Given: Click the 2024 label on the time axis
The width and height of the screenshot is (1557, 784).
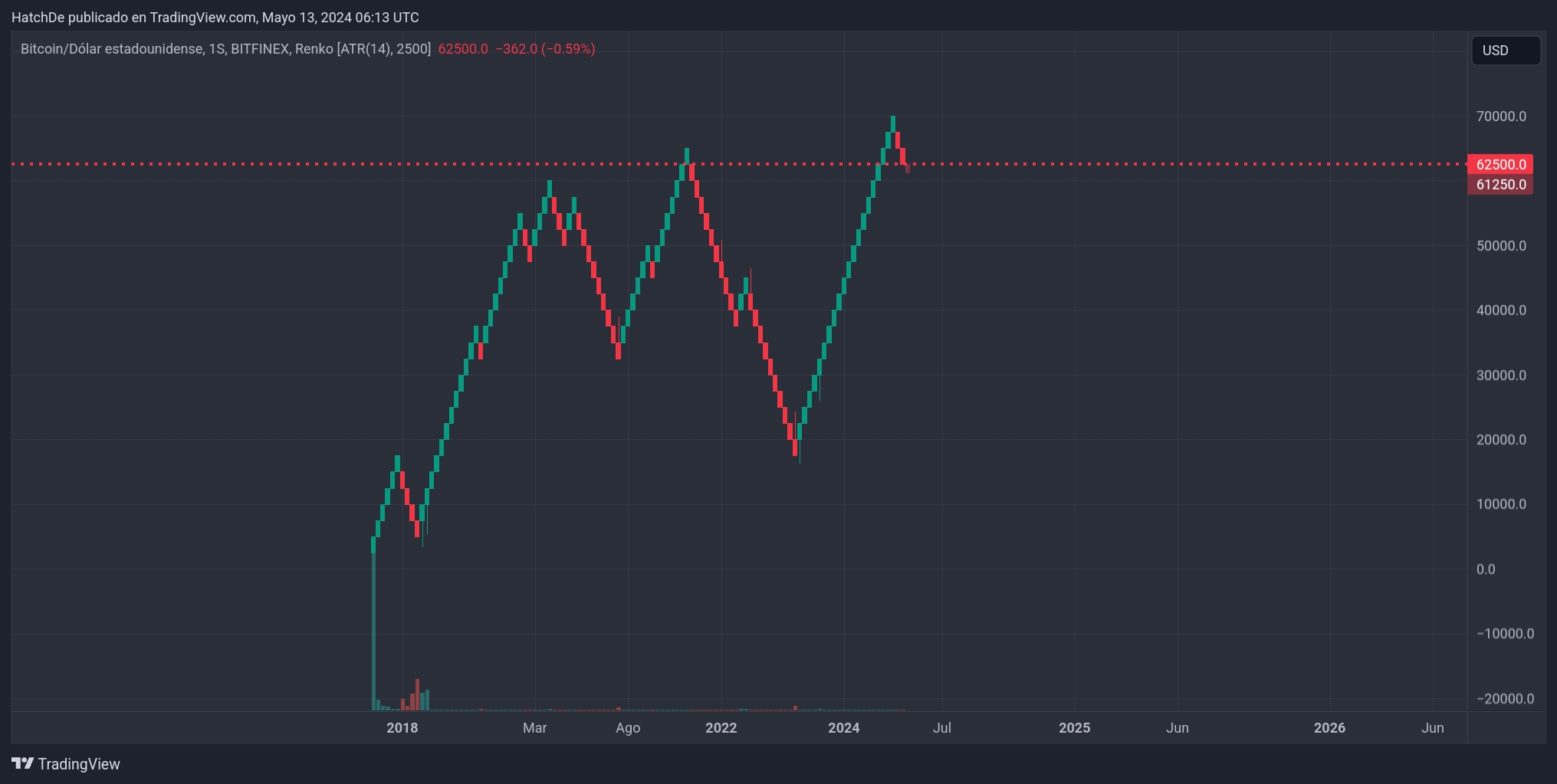Looking at the screenshot, I should pyautogui.click(x=844, y=728).
